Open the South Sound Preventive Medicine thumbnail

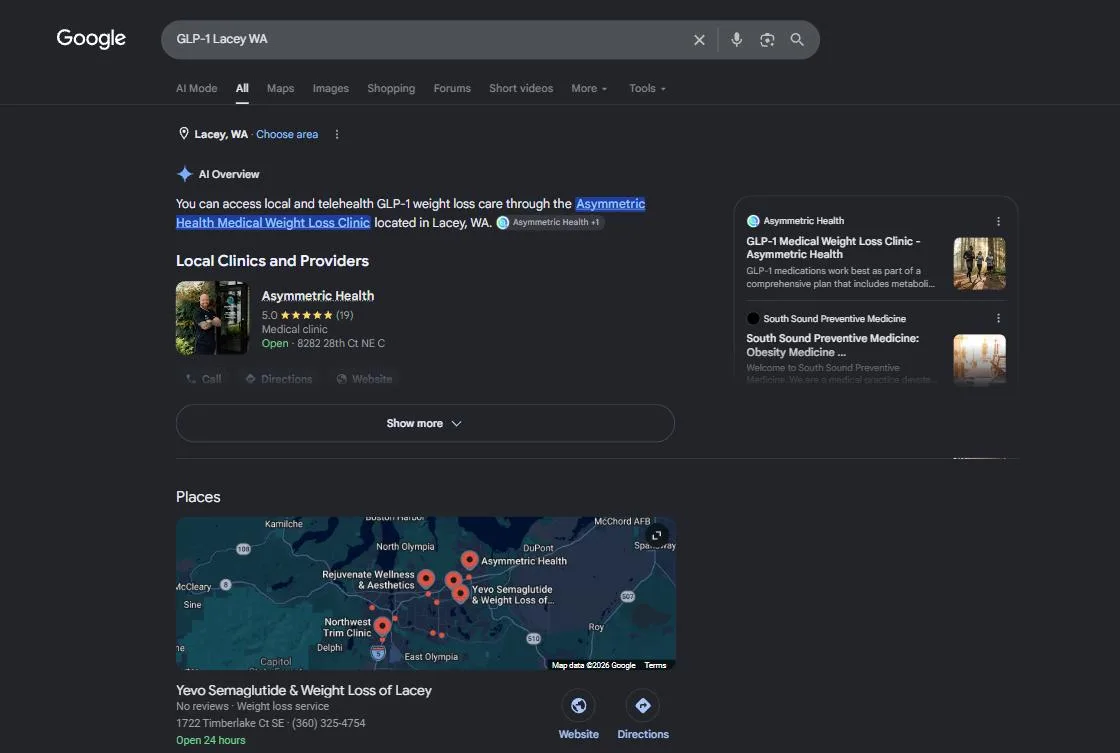point(979,359)
